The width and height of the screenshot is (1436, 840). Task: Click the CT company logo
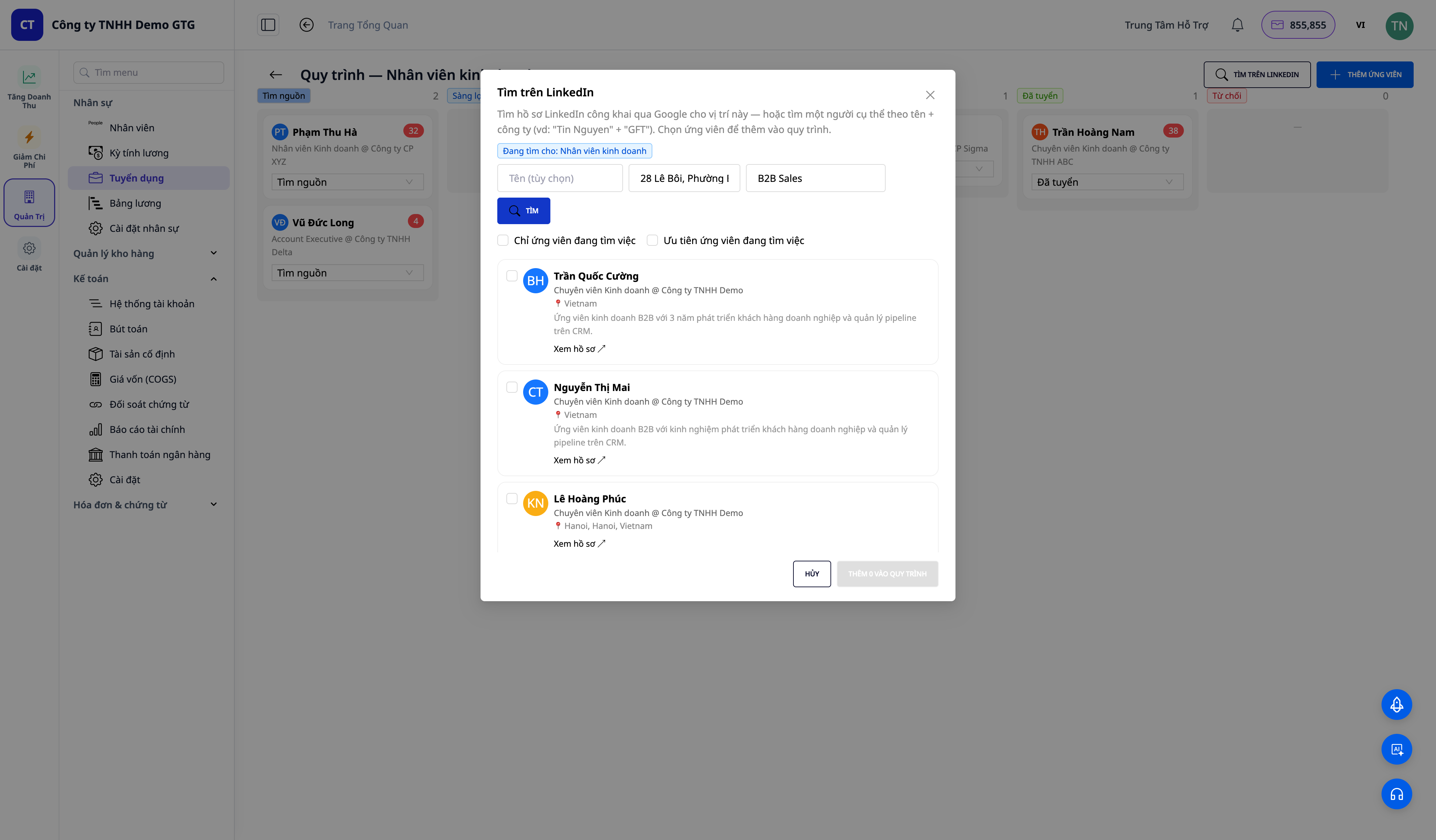(27, 24)
